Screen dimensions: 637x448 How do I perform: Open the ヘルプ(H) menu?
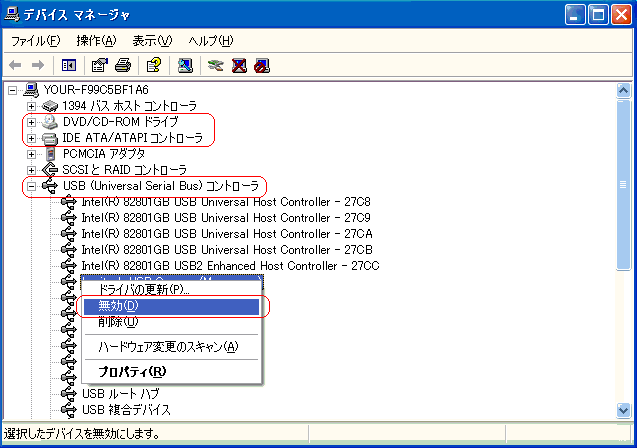[x=211, y=41]
